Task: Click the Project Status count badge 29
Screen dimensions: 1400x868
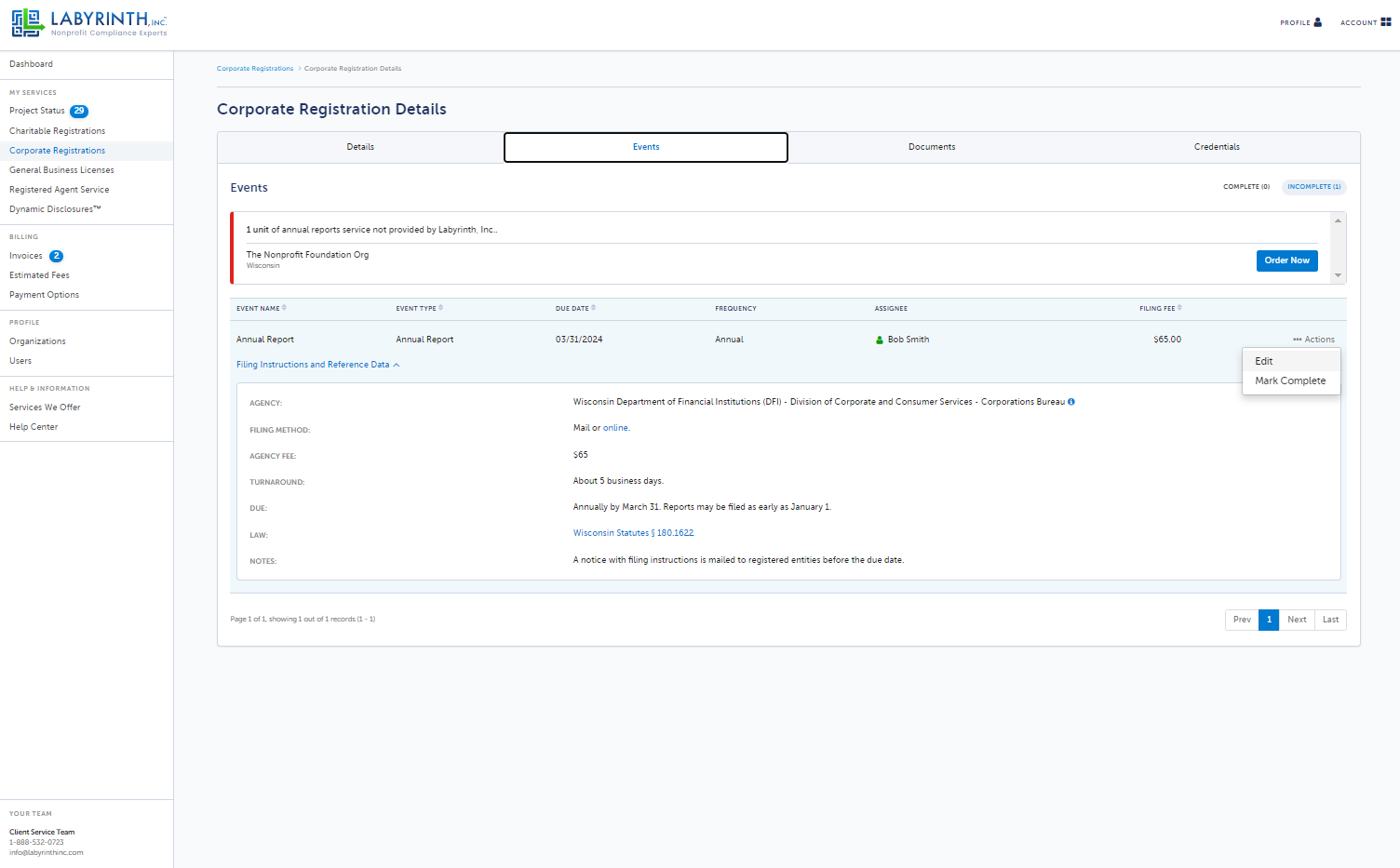Action: click(79, 111)
